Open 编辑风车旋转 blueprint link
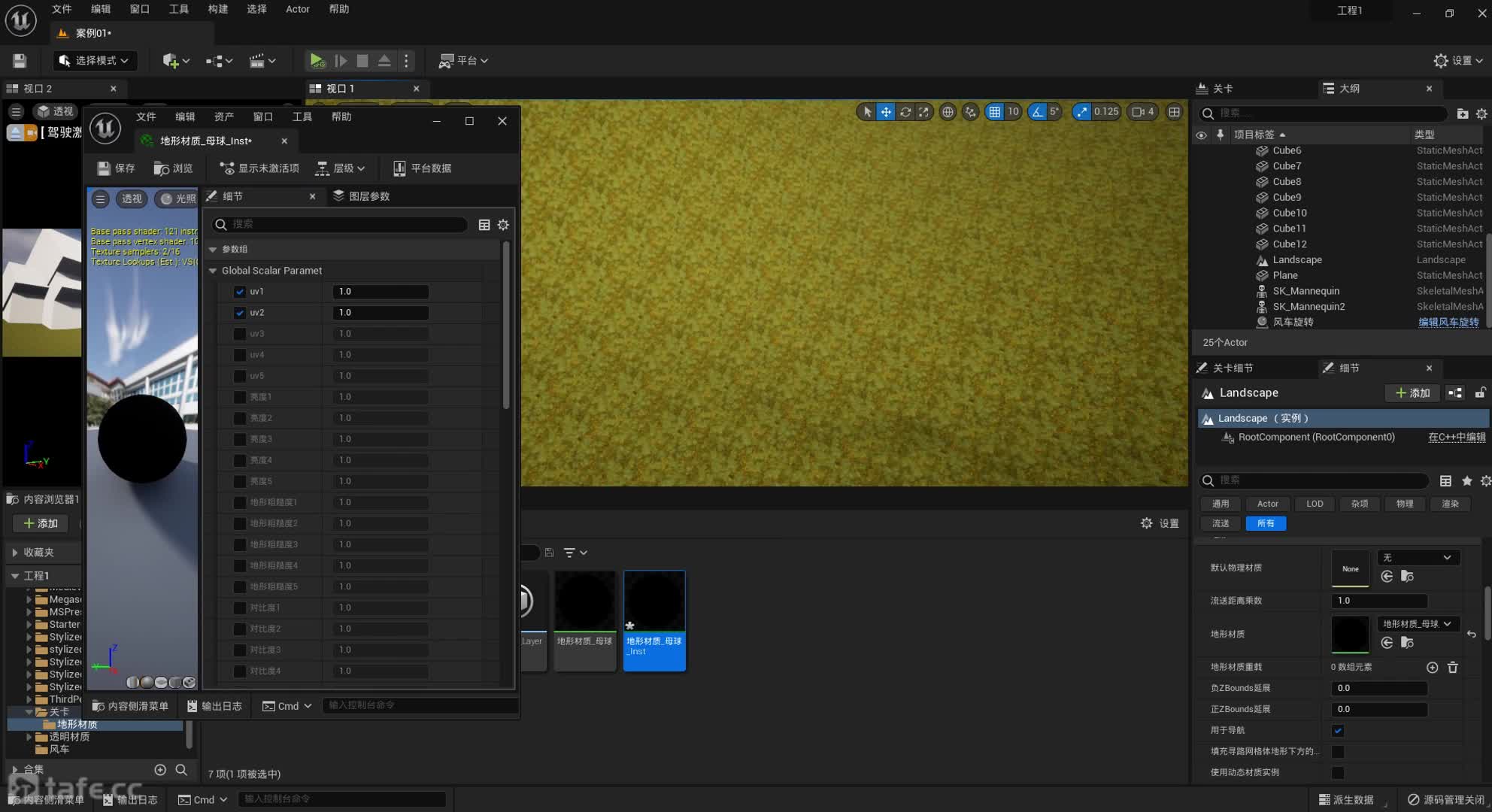Screen dimensions: 1492x812 click(x=1448, y=322)
